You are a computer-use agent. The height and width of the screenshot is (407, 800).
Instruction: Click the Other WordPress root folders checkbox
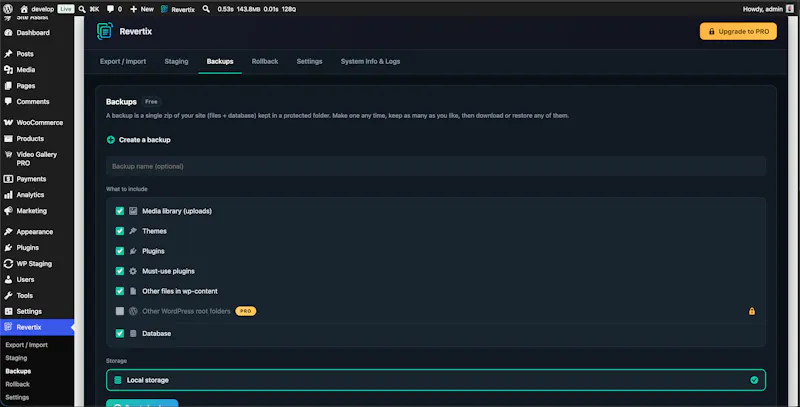coord(119,311)
